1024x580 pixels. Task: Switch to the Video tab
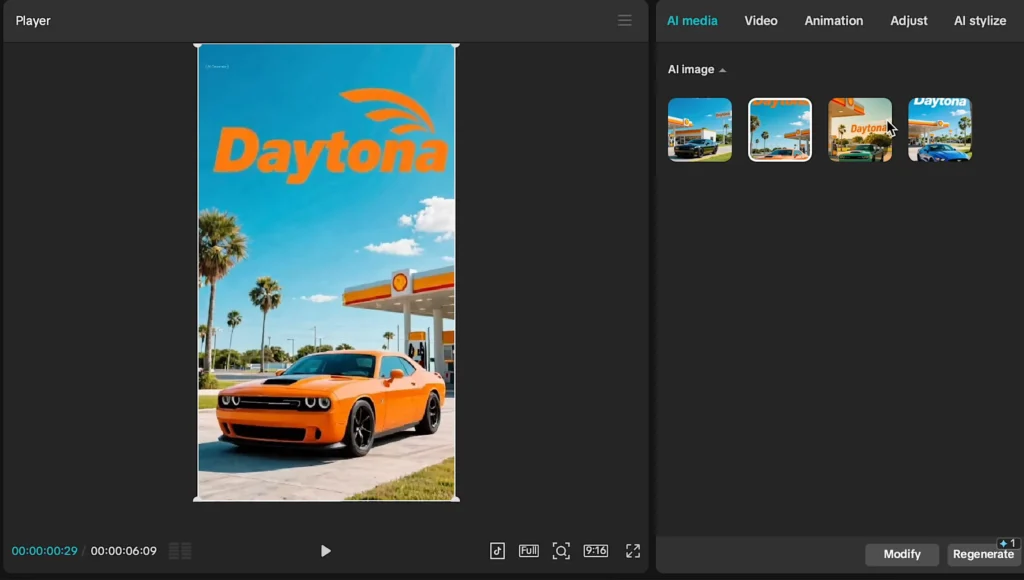coord(761,21)
